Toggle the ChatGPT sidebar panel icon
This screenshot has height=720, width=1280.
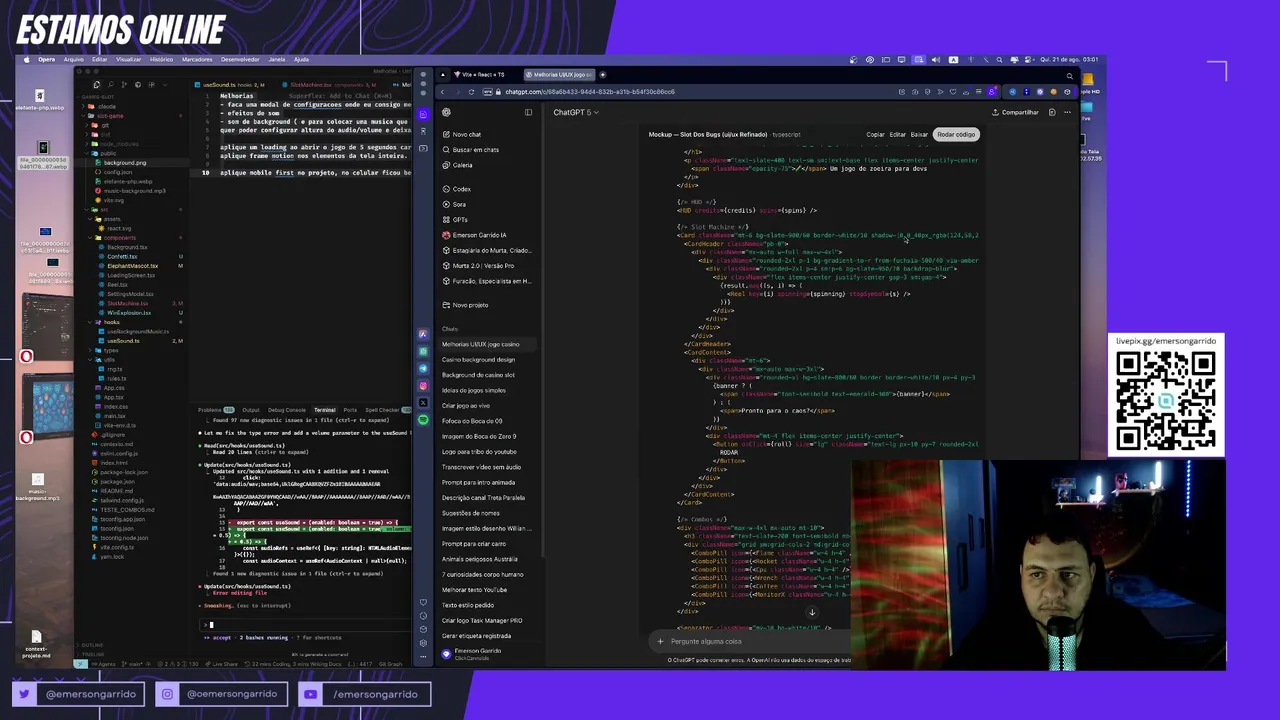(528, 112)
